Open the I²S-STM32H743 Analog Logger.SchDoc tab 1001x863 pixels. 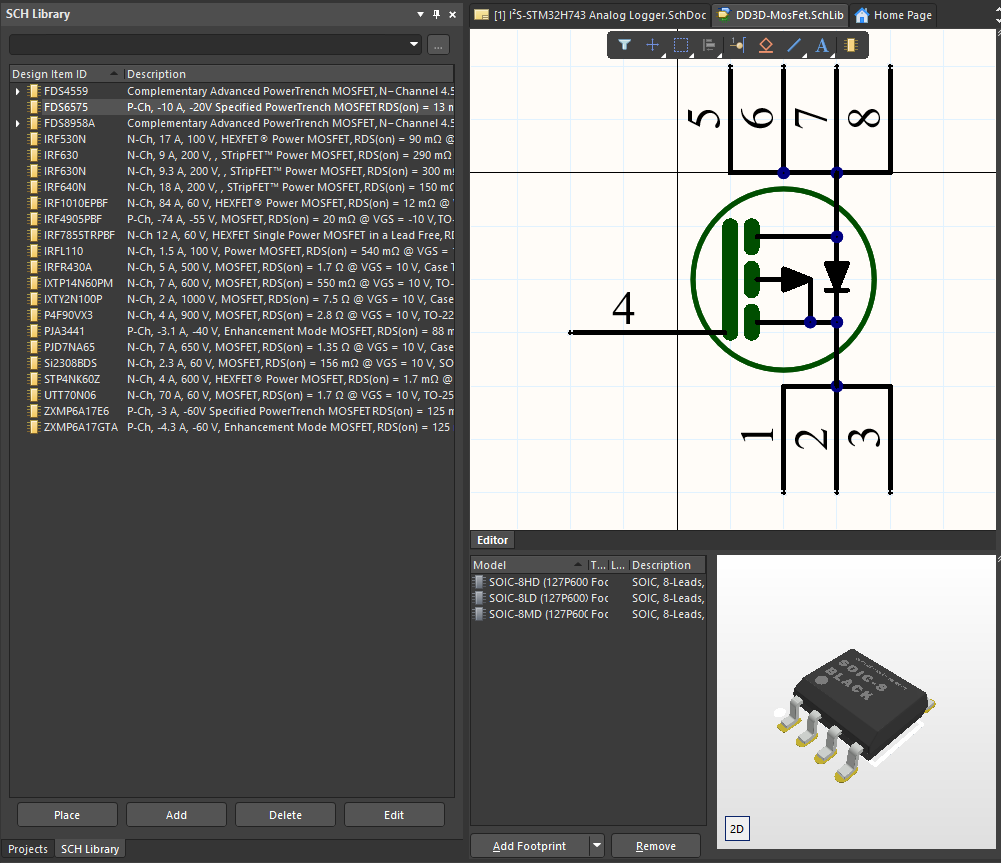click(x=591, y=15)
